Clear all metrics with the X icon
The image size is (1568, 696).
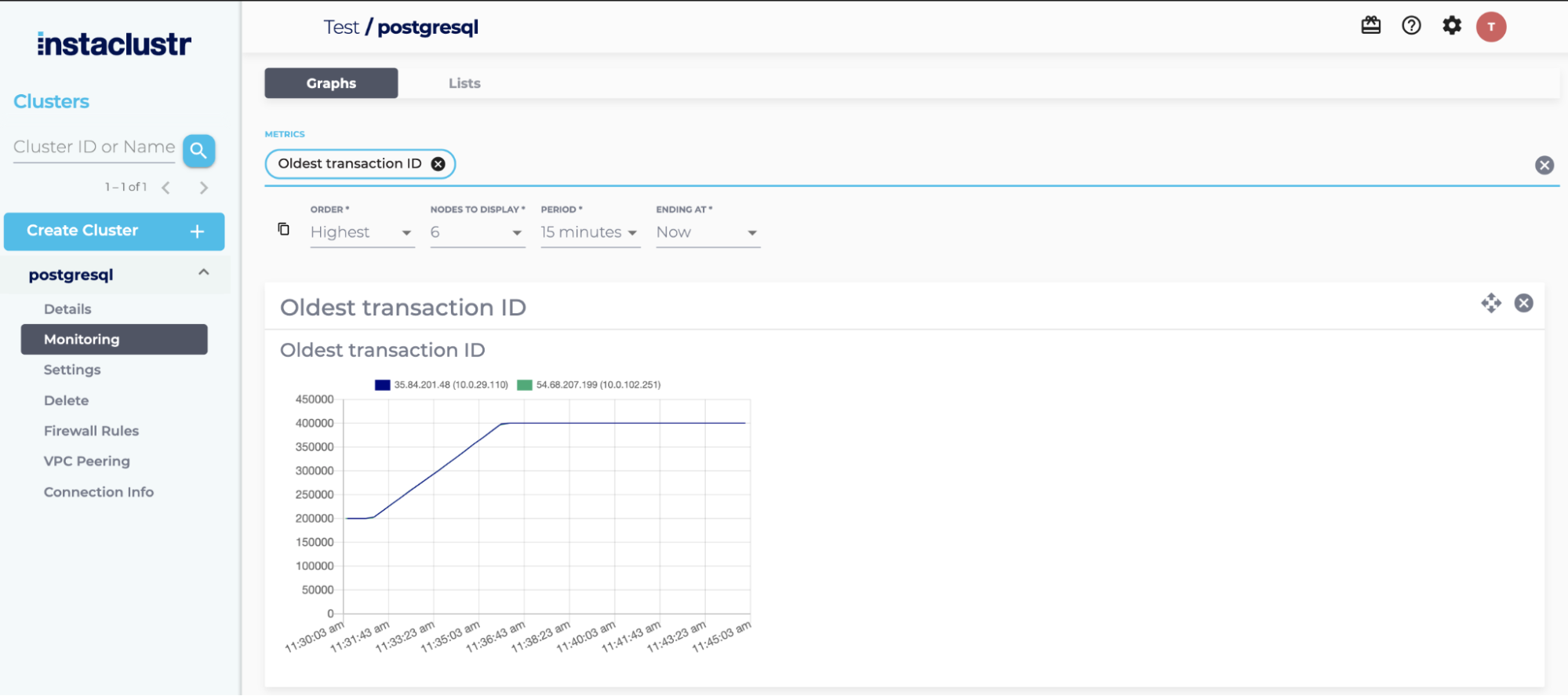click(1544, 165)
